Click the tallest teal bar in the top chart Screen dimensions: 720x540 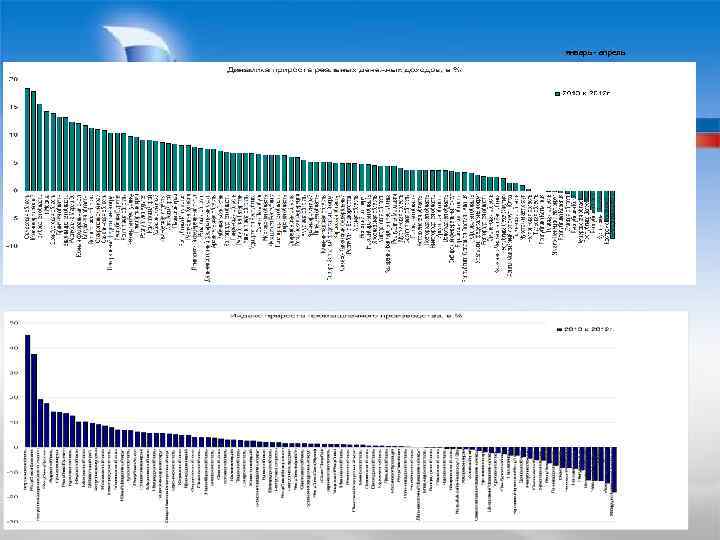(x=27, y=139)
